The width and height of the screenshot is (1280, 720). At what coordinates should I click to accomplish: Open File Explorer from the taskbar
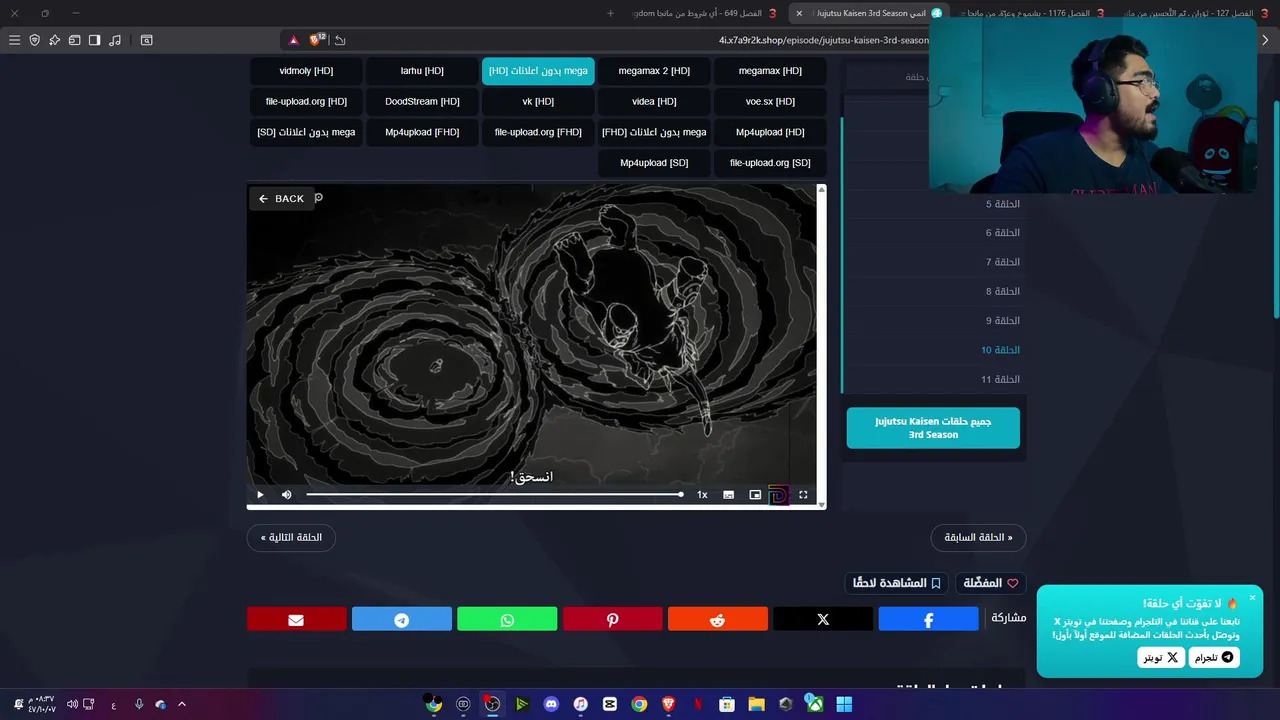coord(756,704)
